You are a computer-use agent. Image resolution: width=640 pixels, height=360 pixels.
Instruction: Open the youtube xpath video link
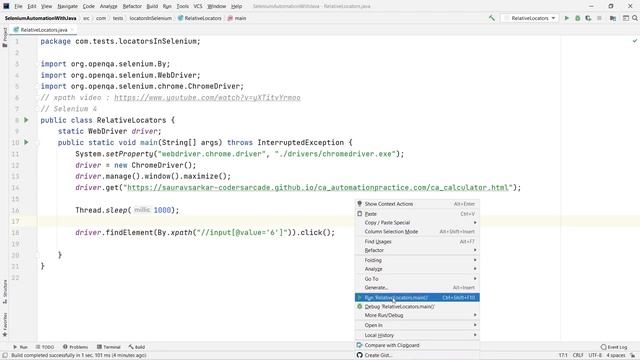pos(207,98)
